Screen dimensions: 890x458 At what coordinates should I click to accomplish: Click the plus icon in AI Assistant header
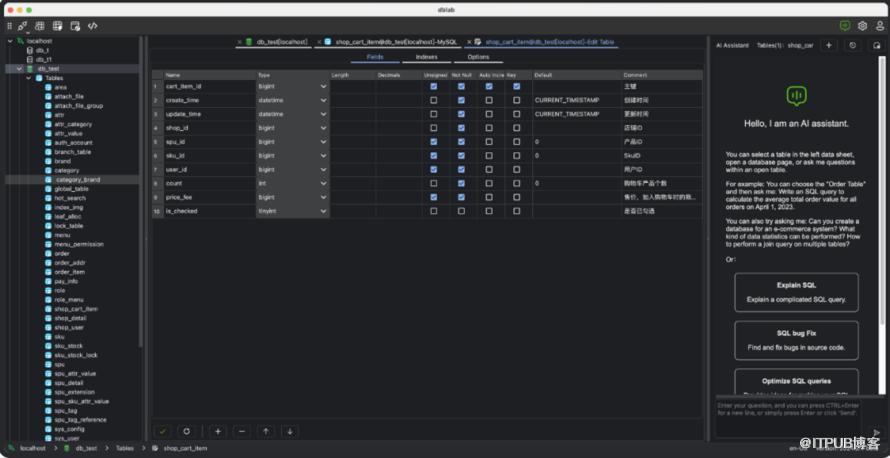click(828, 45)
